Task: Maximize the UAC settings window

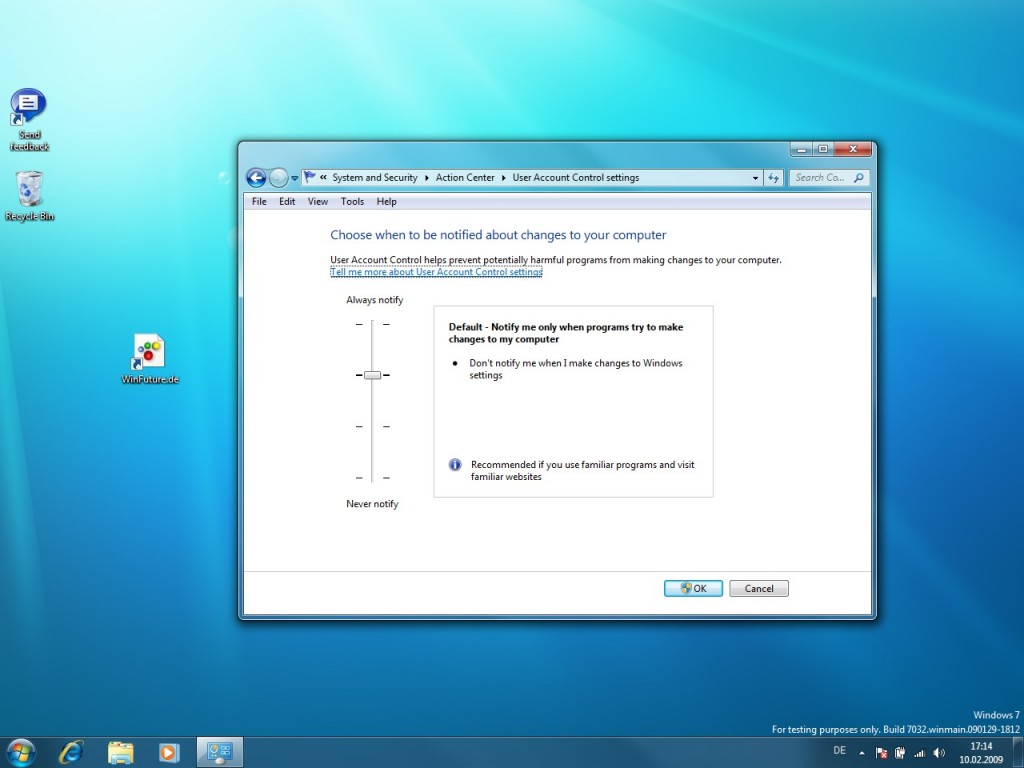Action: [823, 150]
